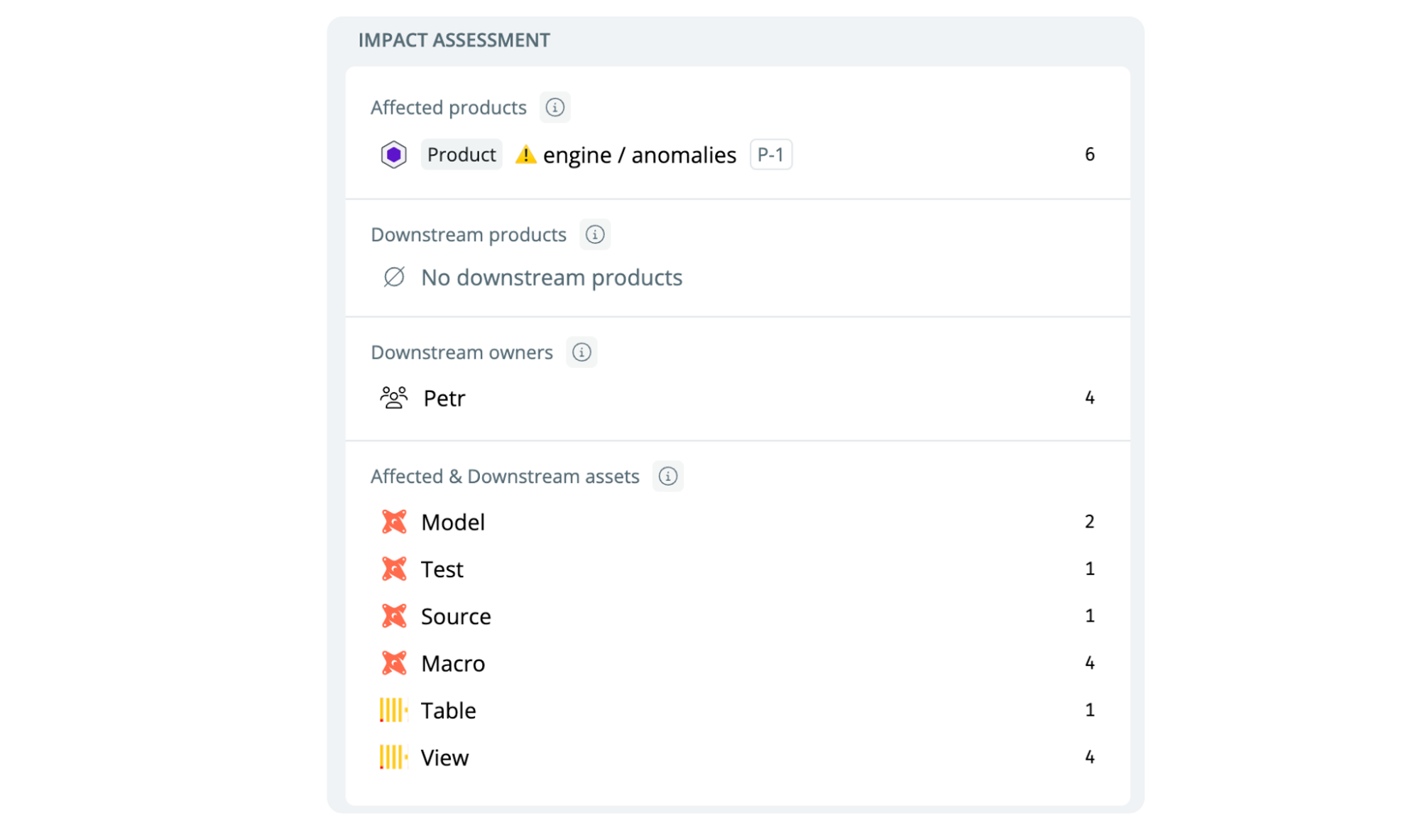Viewport: 1420px width, 840px height.
Task: Click the dbt icon beside Macro
Action: click(x=394, y=663)
